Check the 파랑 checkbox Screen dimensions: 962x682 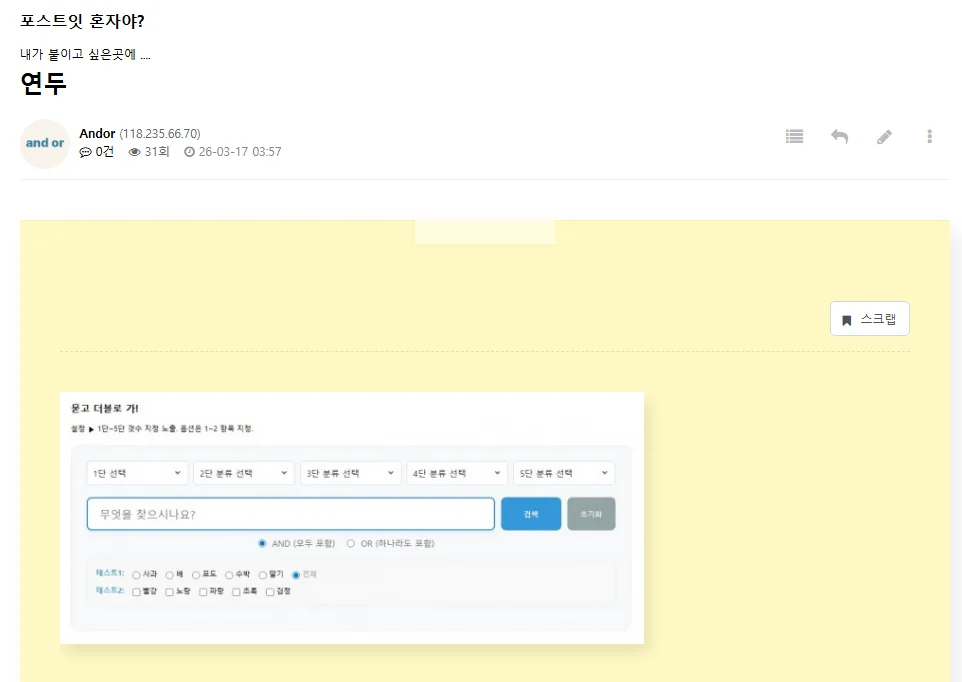tap(202, 592)
